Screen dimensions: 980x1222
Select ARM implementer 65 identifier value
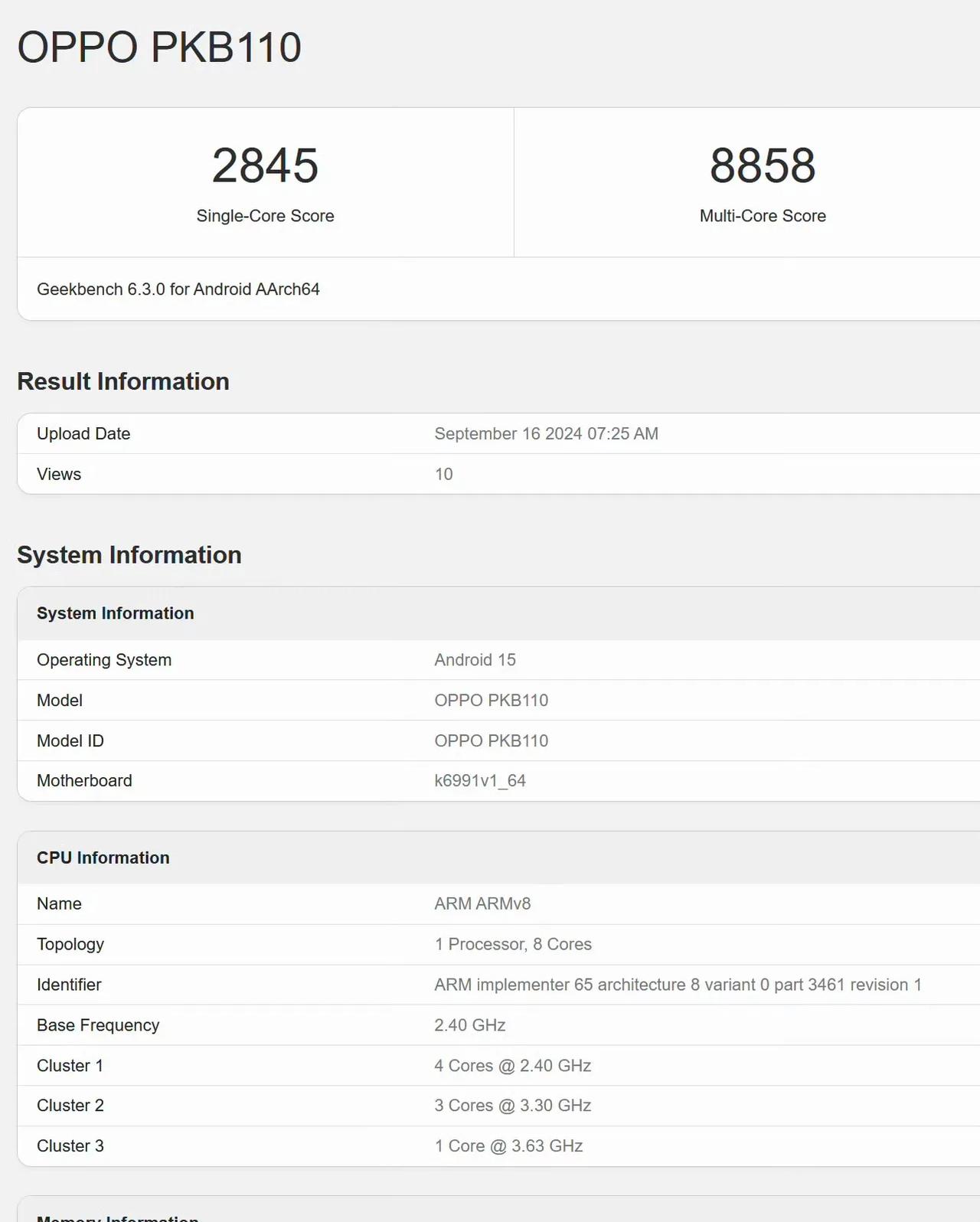[x=678, y=985]
